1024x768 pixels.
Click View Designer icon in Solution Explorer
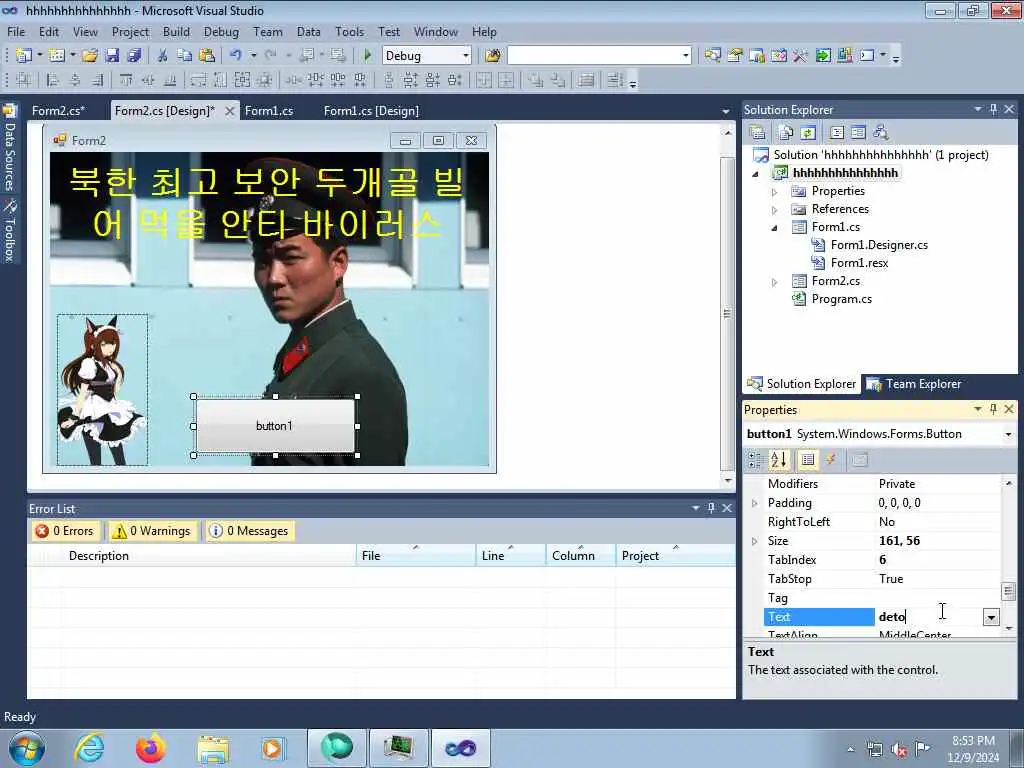pos(858,133)
